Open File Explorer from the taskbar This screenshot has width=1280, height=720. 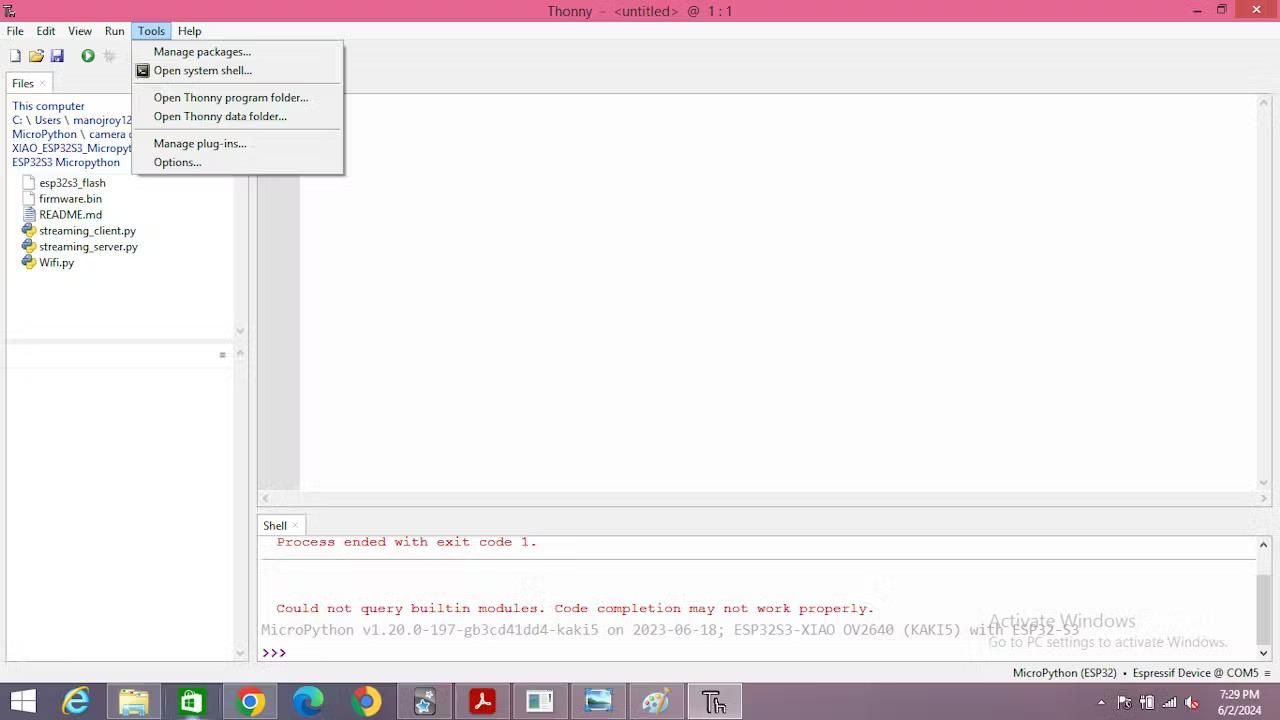pos(134,702)
